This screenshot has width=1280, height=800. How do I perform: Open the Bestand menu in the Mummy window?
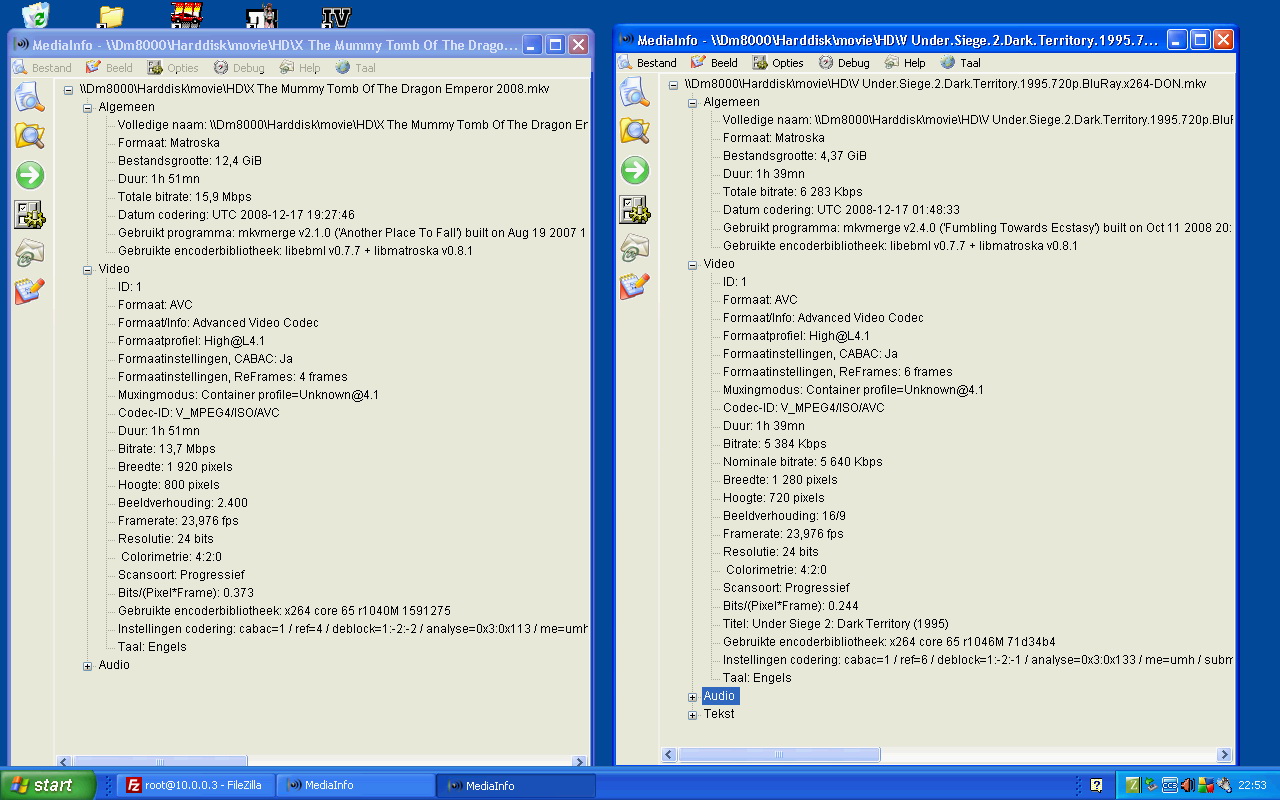click(42, 68)
